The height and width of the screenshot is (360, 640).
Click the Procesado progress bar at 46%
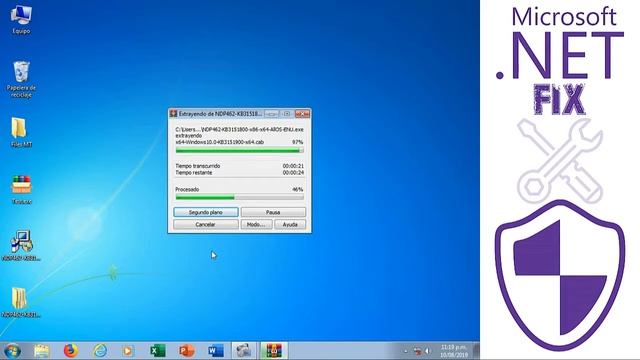(x=240, y=197)
